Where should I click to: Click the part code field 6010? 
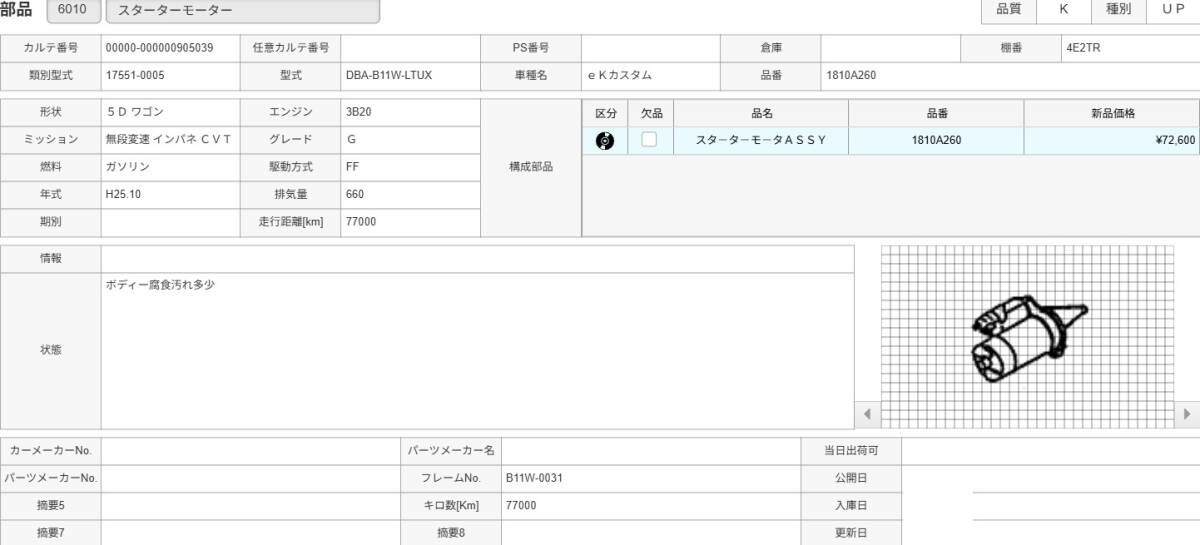click(x=73, y=12)
